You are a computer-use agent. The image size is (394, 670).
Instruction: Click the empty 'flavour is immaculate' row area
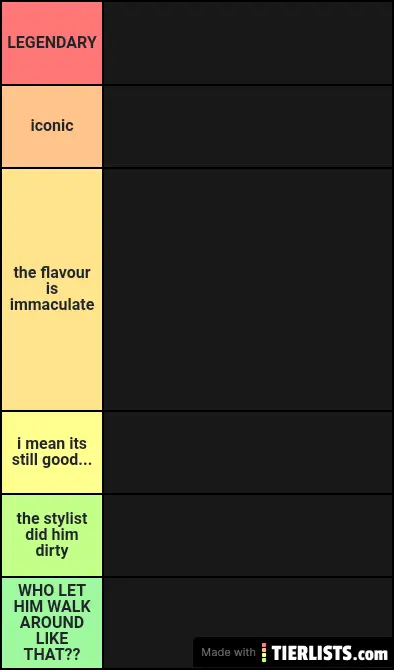(x=248, y=289)
